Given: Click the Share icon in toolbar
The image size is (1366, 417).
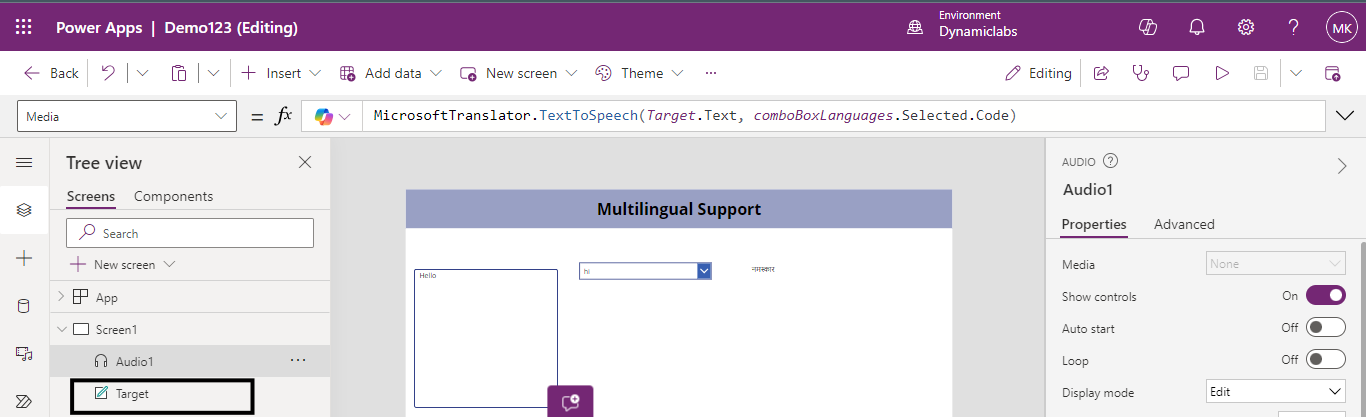Looking at the screenshot, I should click(1101, 73).
